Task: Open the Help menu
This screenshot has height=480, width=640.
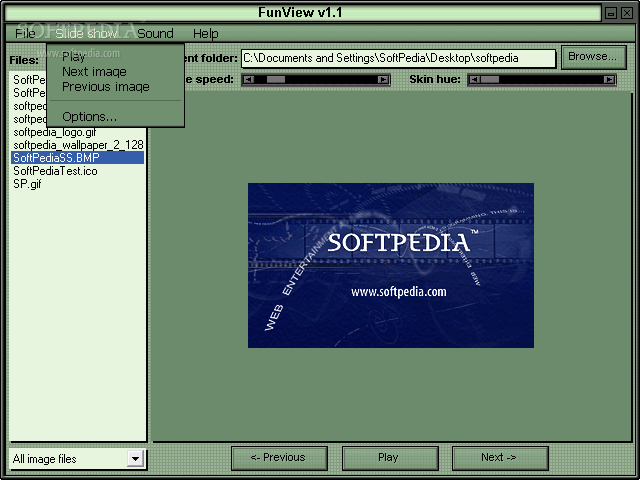Action: (x=205, y=33)
